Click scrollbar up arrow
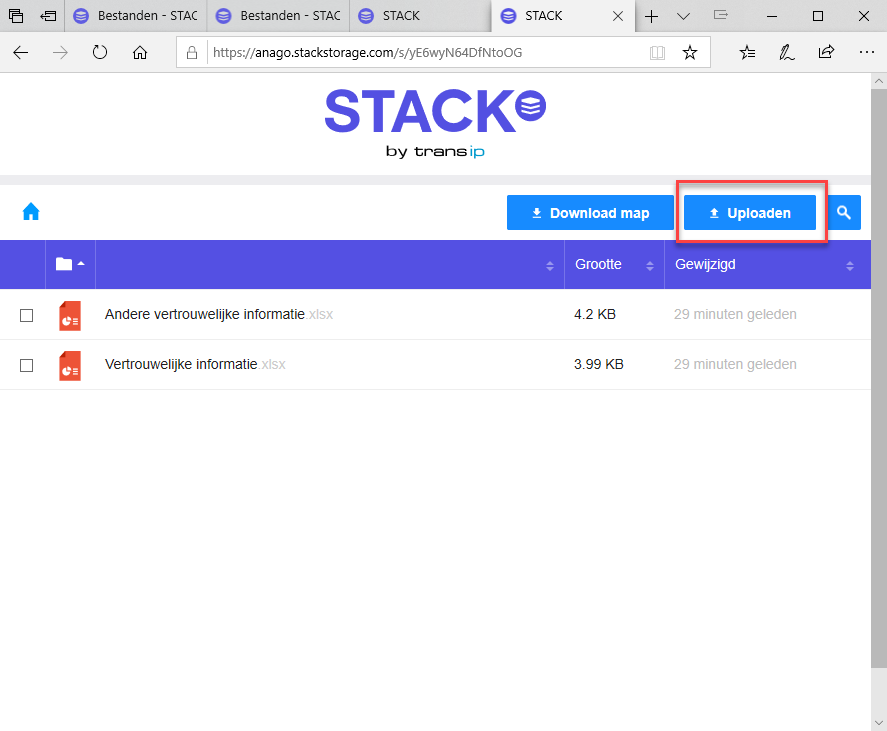 879,81
